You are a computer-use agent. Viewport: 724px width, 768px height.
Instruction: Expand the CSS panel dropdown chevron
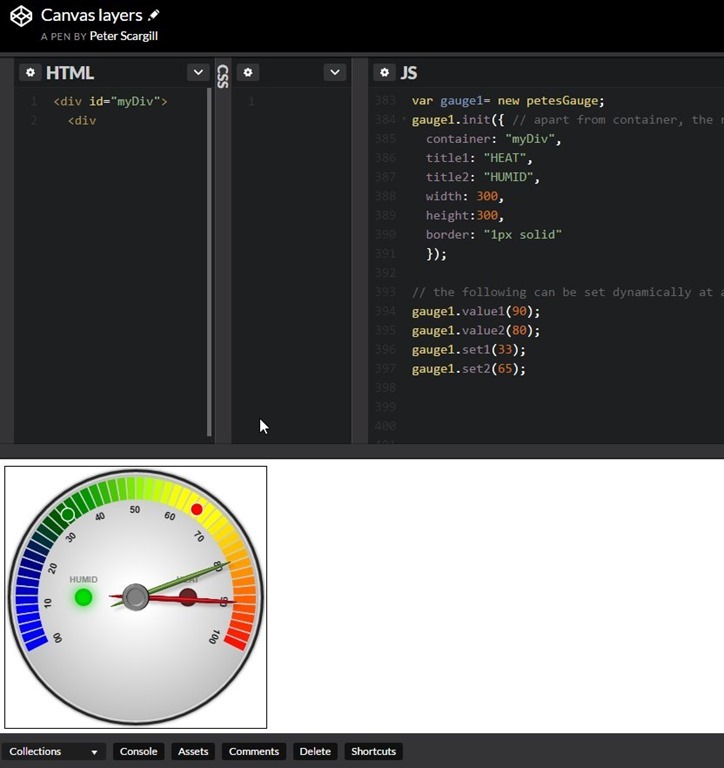coord(335,73)
